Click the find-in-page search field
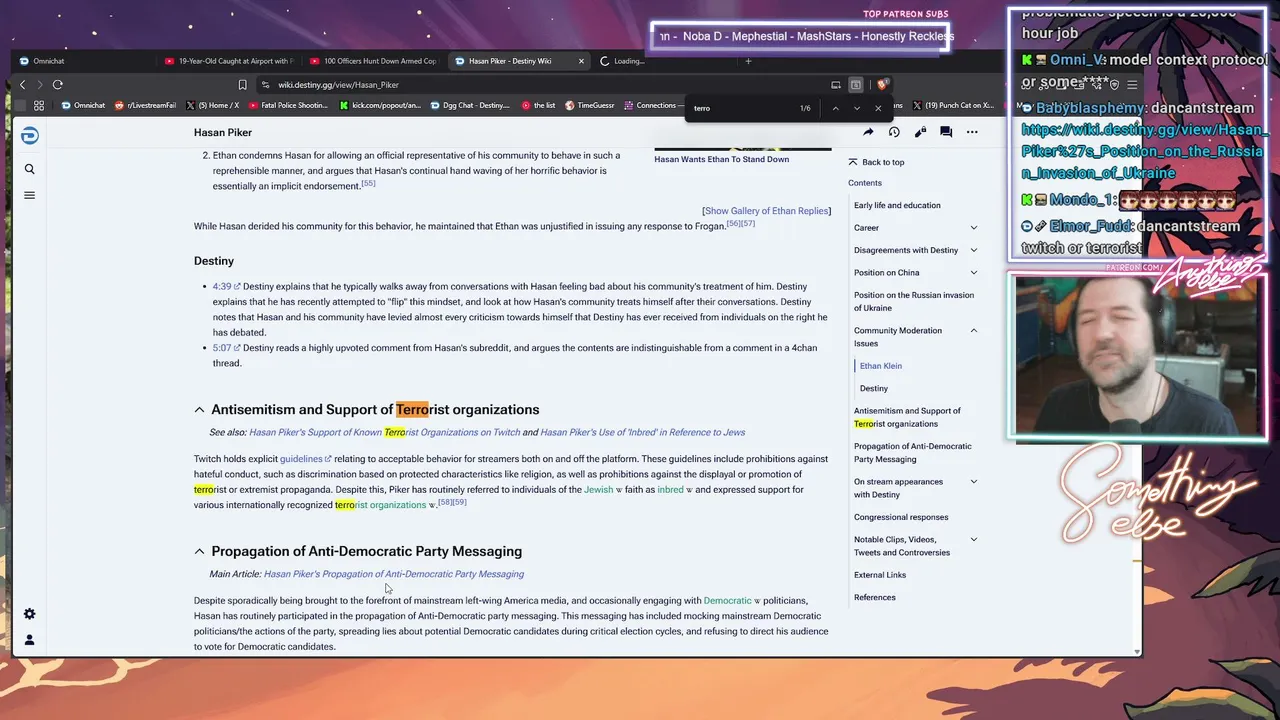 (x=740, y=108)
